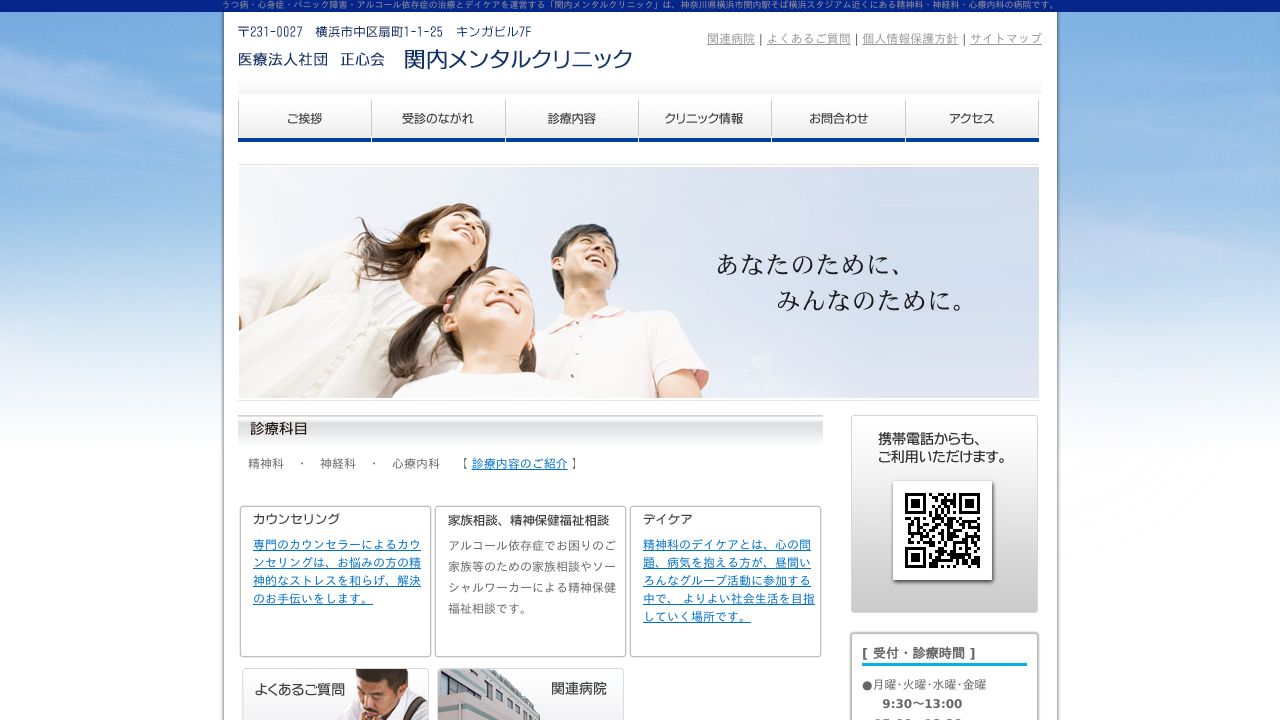Open the お問合わせ navigation item
Viewport: 1280px width, 720px height.
(838, 118)
